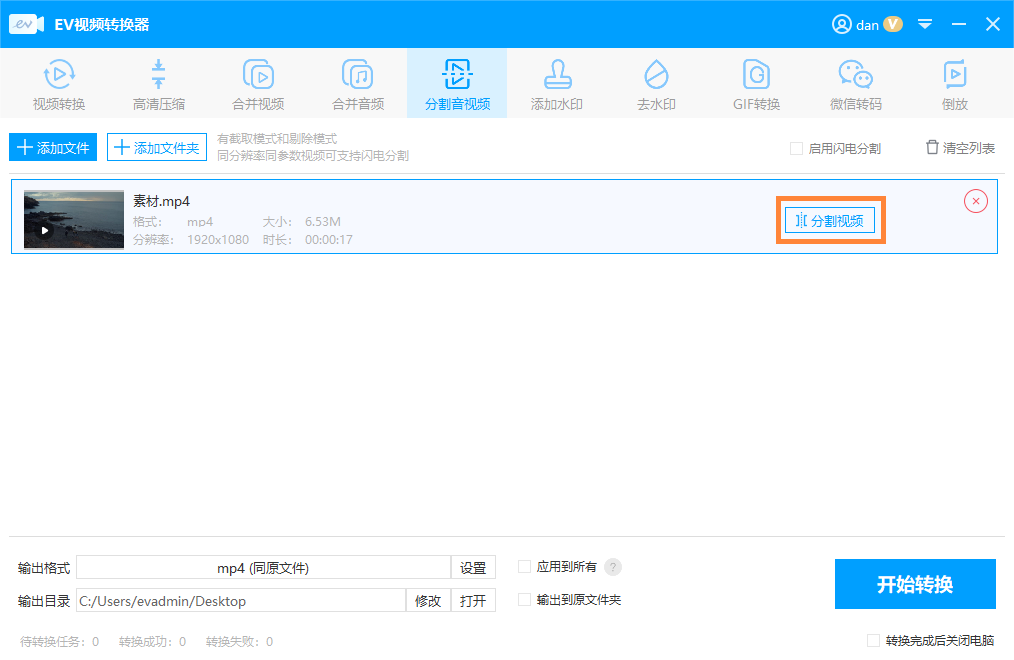Click the 分割音视频 tab
The height and width of the screenshot is (660, 1014).
(x=457, y=84)
